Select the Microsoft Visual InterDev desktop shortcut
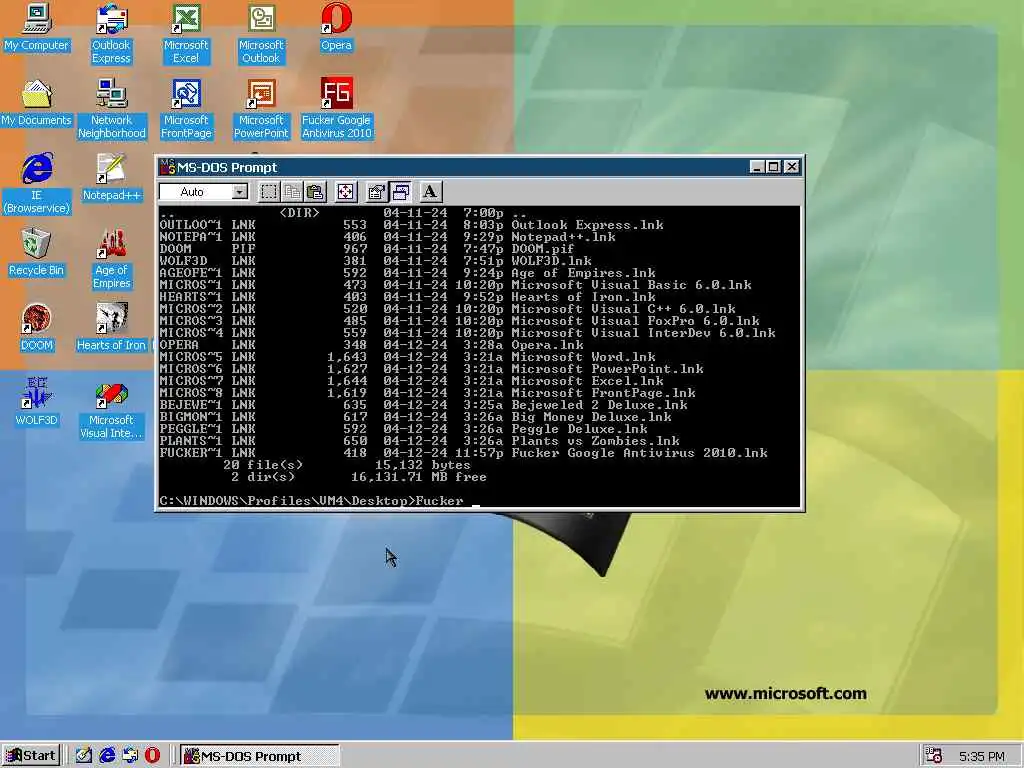 (112, 409)
